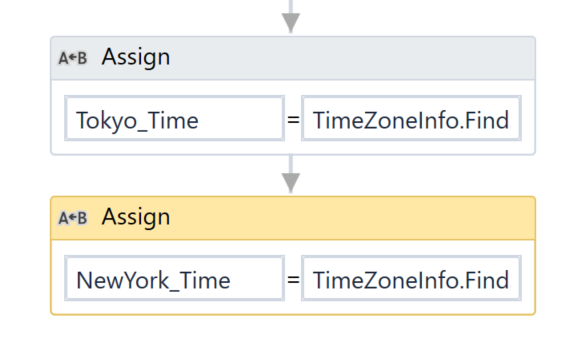Click the connector line entering the Tokyo Assign
583x364 pixels.
coord(291,6)
